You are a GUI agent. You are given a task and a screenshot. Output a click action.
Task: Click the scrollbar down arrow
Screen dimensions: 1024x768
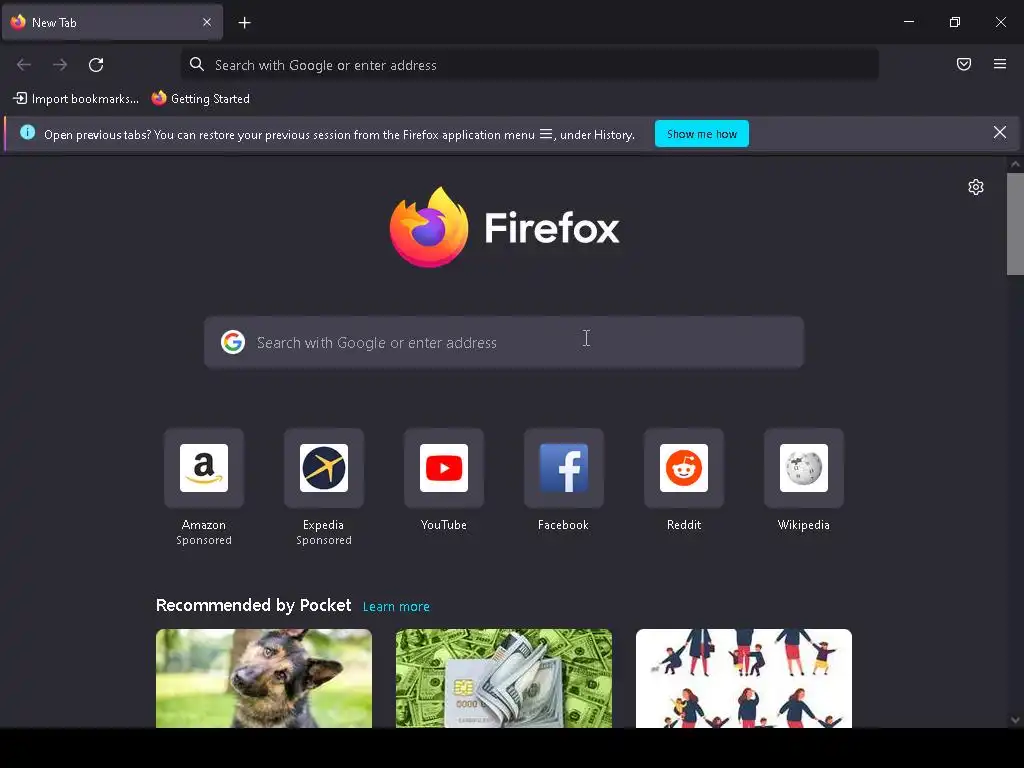[1015, 720]
